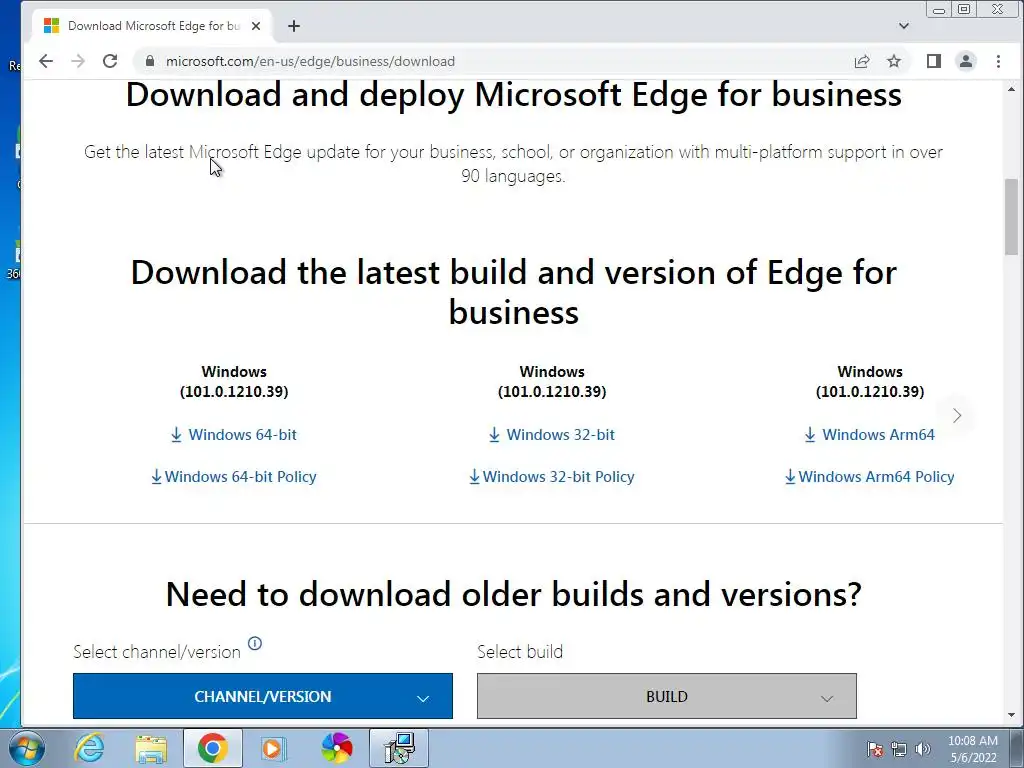Reload the current page
Viewport: 1024px width, 768px height.
click(110, 61)
